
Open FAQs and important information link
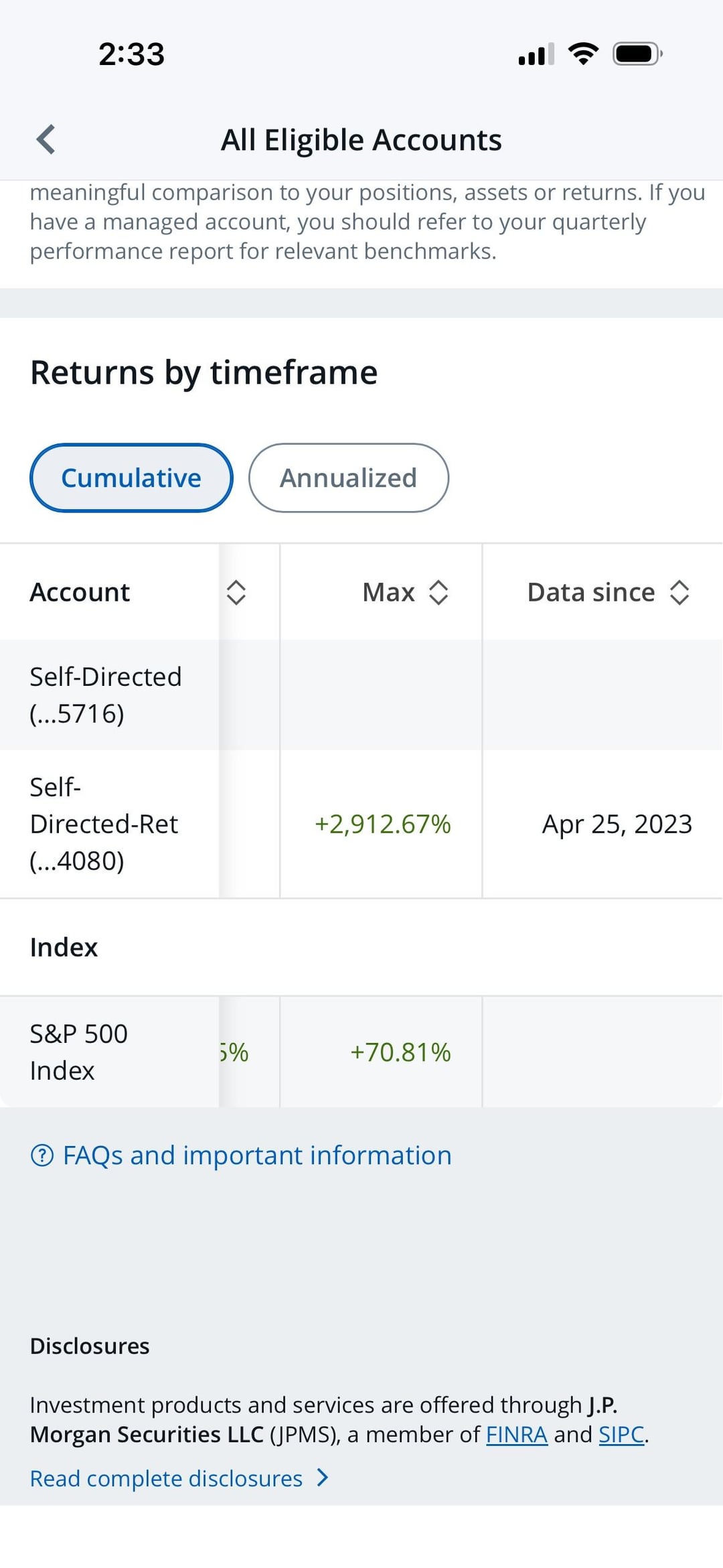[257, 1155]
